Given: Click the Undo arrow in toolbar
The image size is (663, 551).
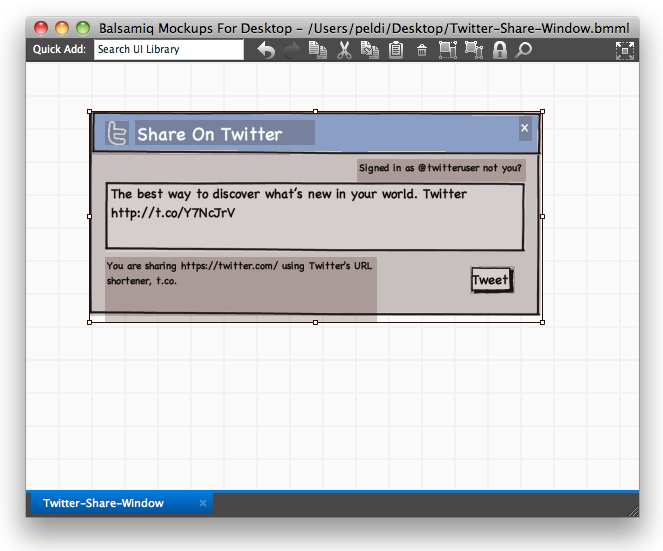Looking at the screenshot, I should tap(266, 50).
